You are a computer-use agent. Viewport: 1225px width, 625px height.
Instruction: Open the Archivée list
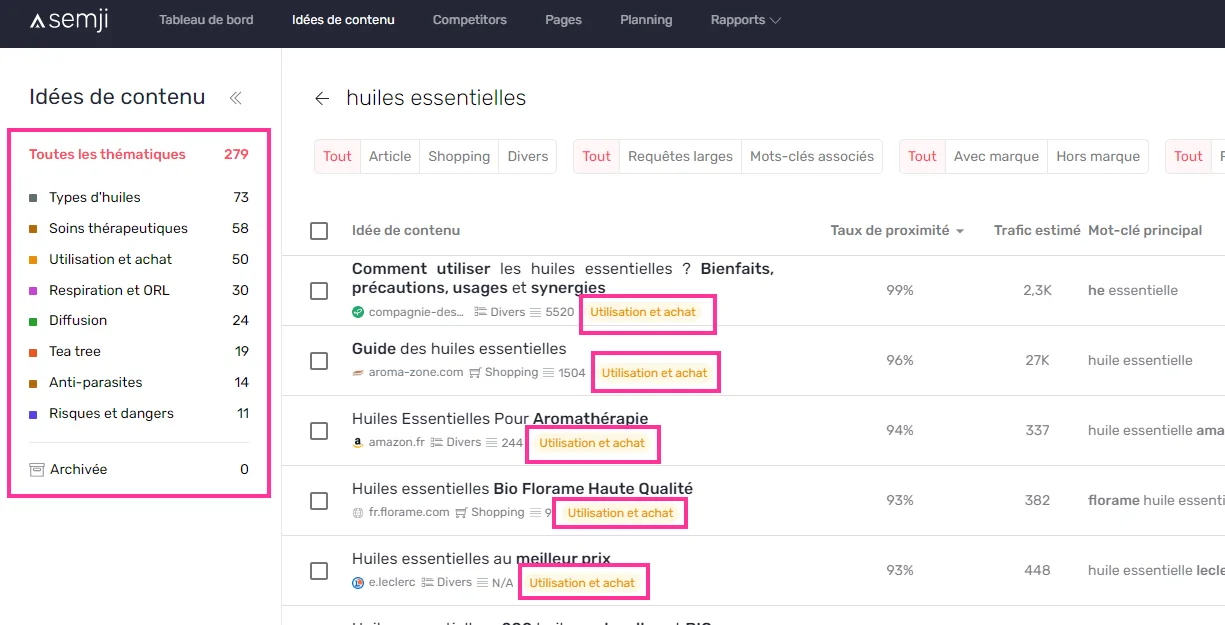click(139, 469)
